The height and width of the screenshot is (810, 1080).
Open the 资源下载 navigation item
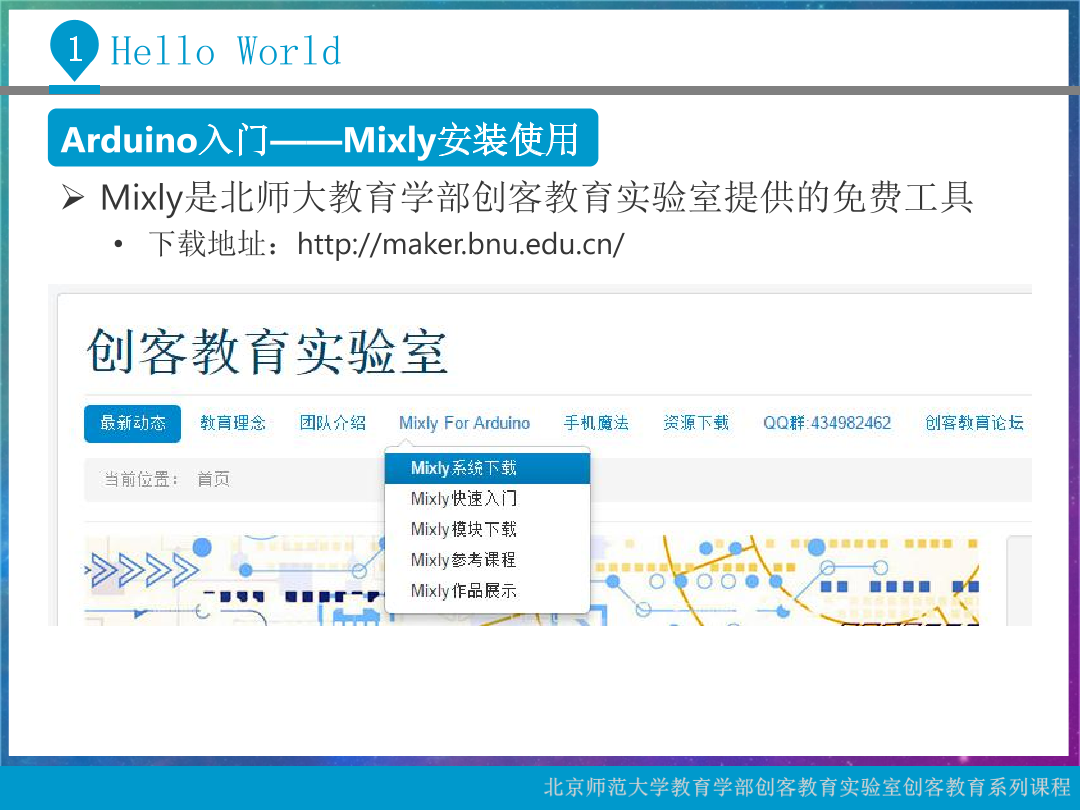point(696,423)
